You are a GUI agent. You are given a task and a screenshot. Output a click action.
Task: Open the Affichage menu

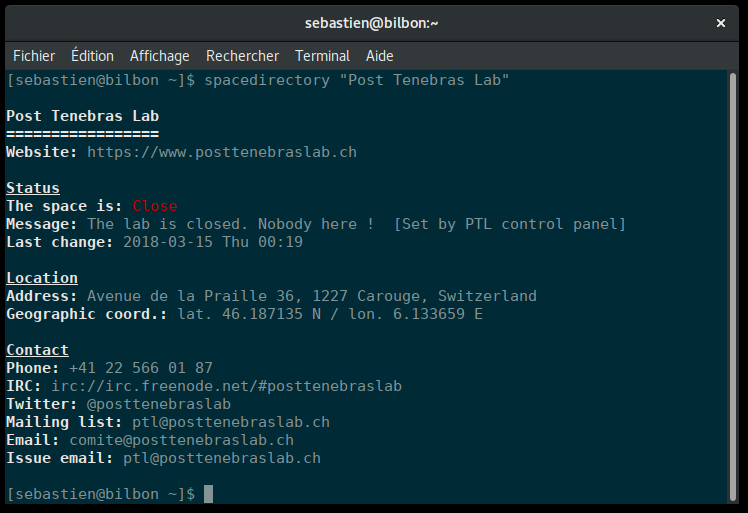click(x=159, y=56)
